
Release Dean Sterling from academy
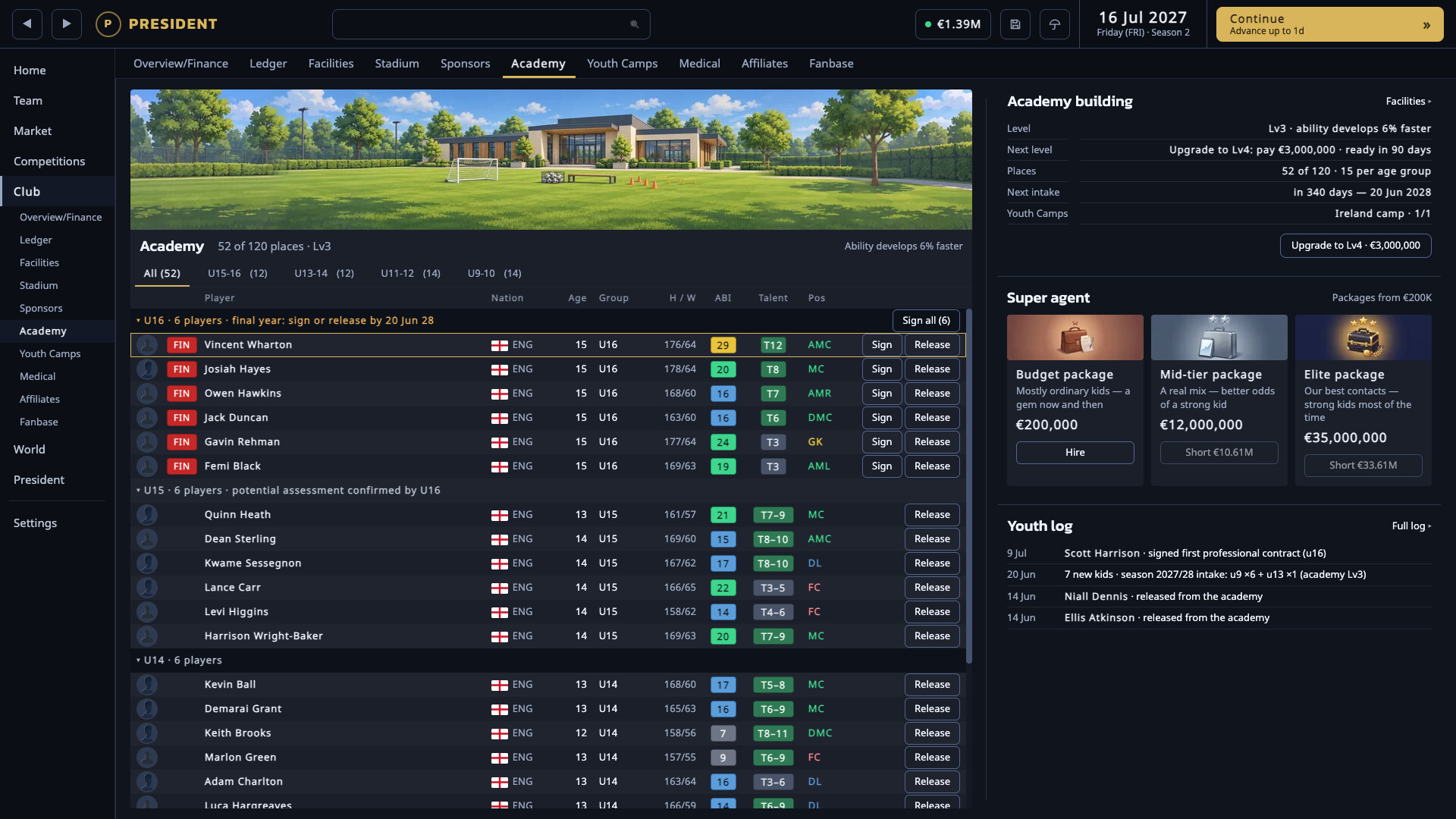click(932, 539)
